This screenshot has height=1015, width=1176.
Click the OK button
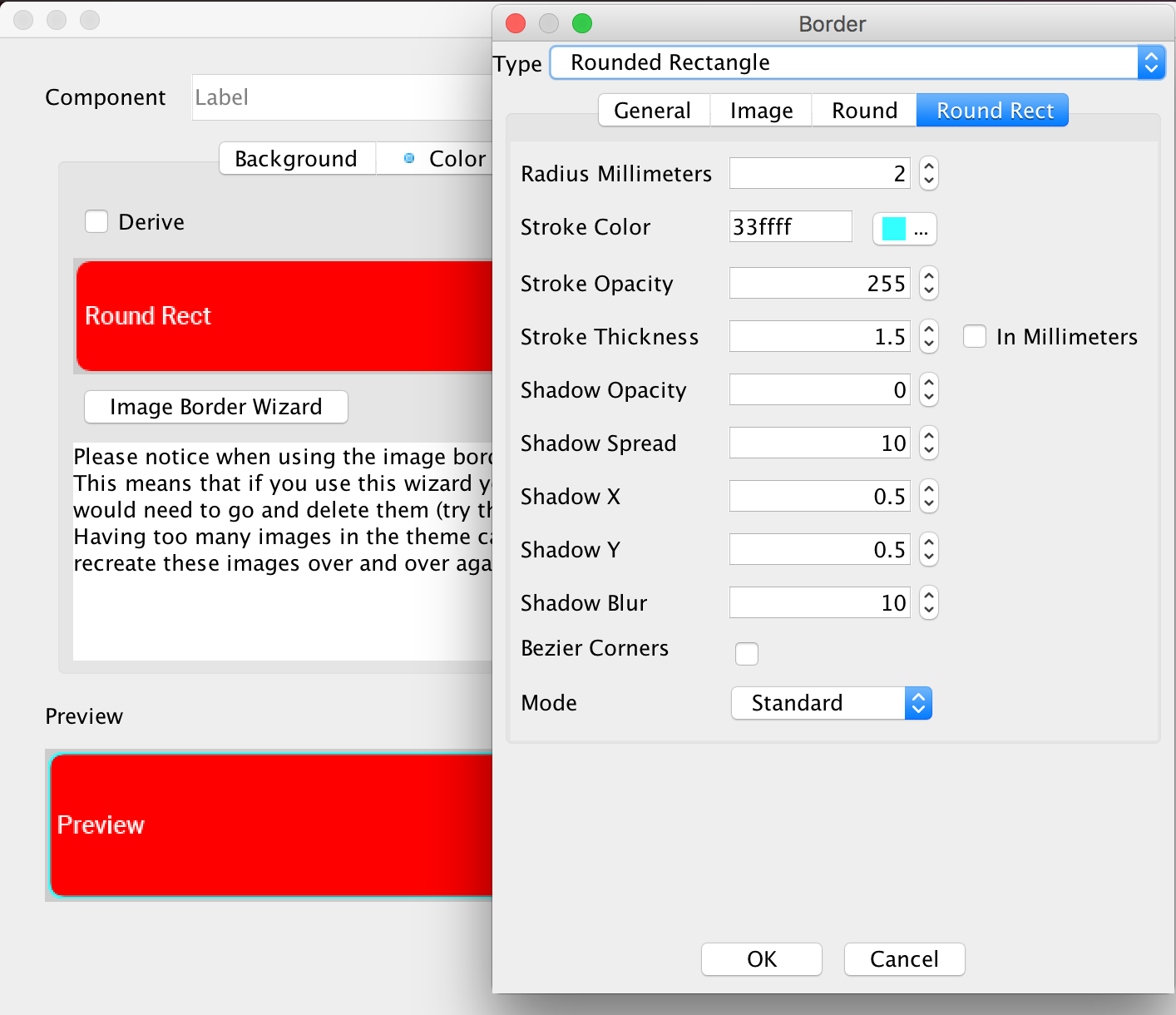tap(761, 959)
